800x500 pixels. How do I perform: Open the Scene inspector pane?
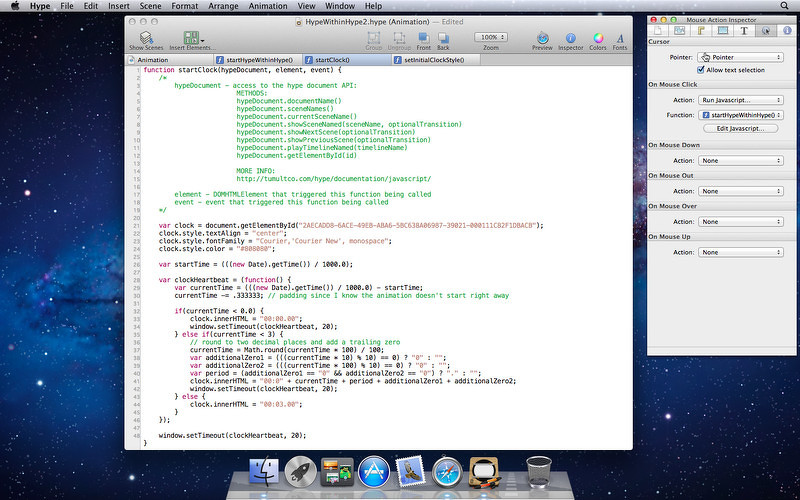680,31
